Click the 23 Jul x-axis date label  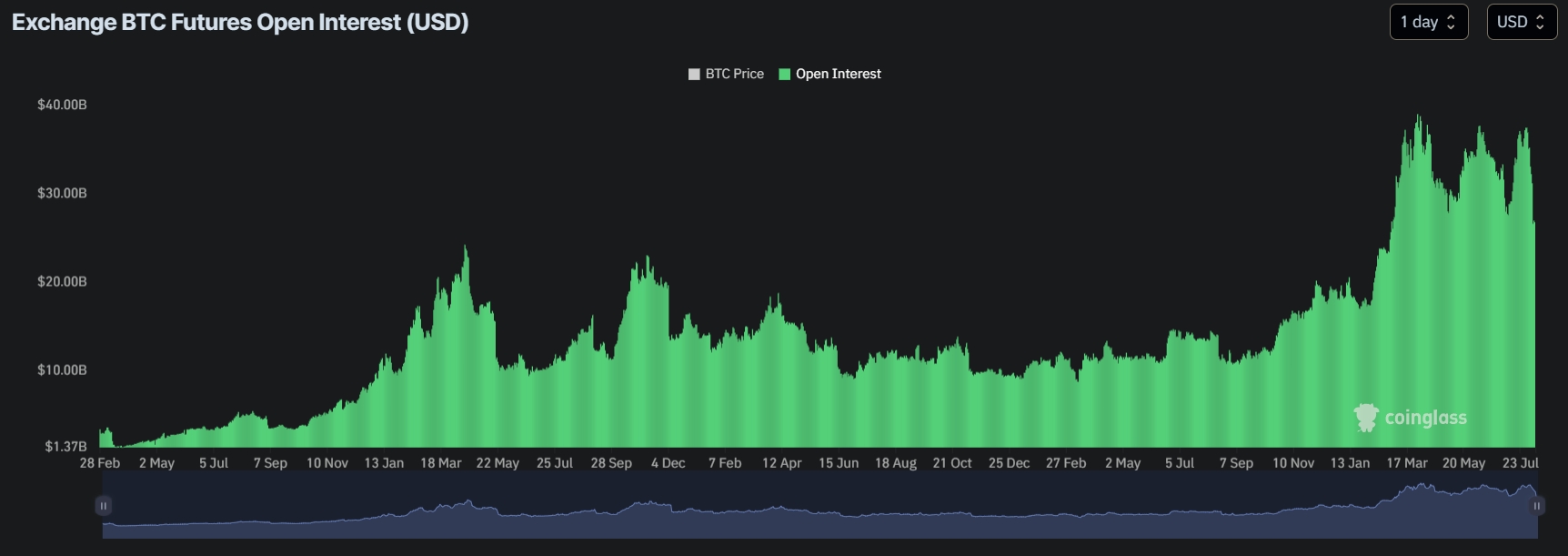tap(1520, 463)
